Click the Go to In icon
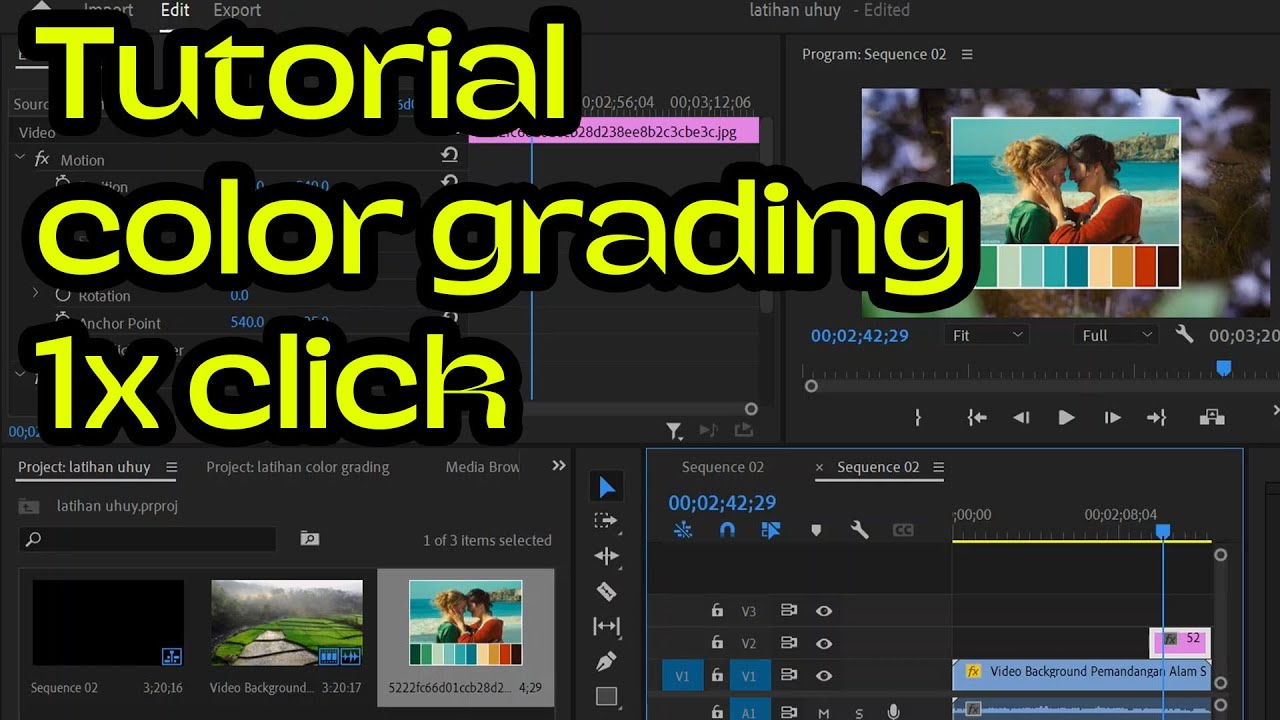 click(x=977, y=417)
